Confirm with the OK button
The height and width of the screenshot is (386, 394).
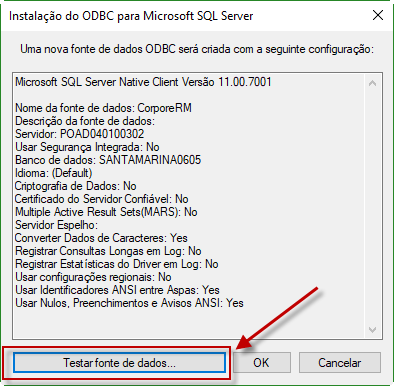click(x=261, y=363)
